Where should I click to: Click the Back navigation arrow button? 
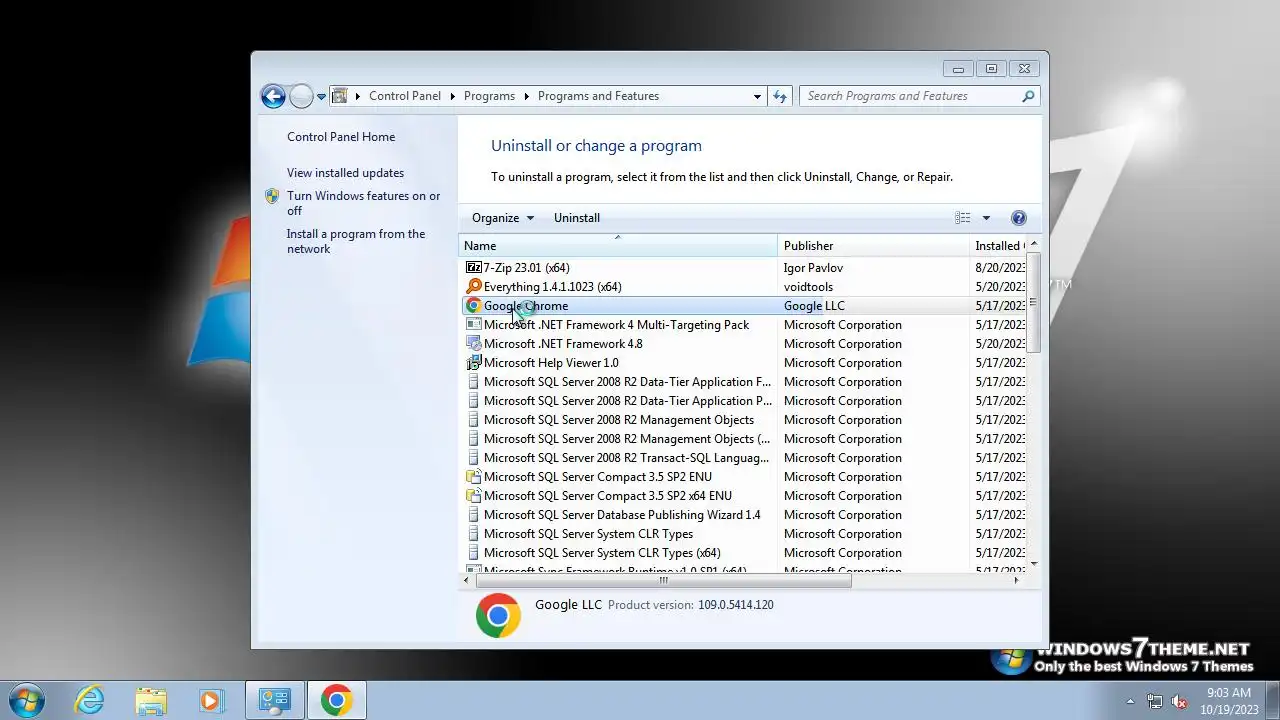point(273,96)
